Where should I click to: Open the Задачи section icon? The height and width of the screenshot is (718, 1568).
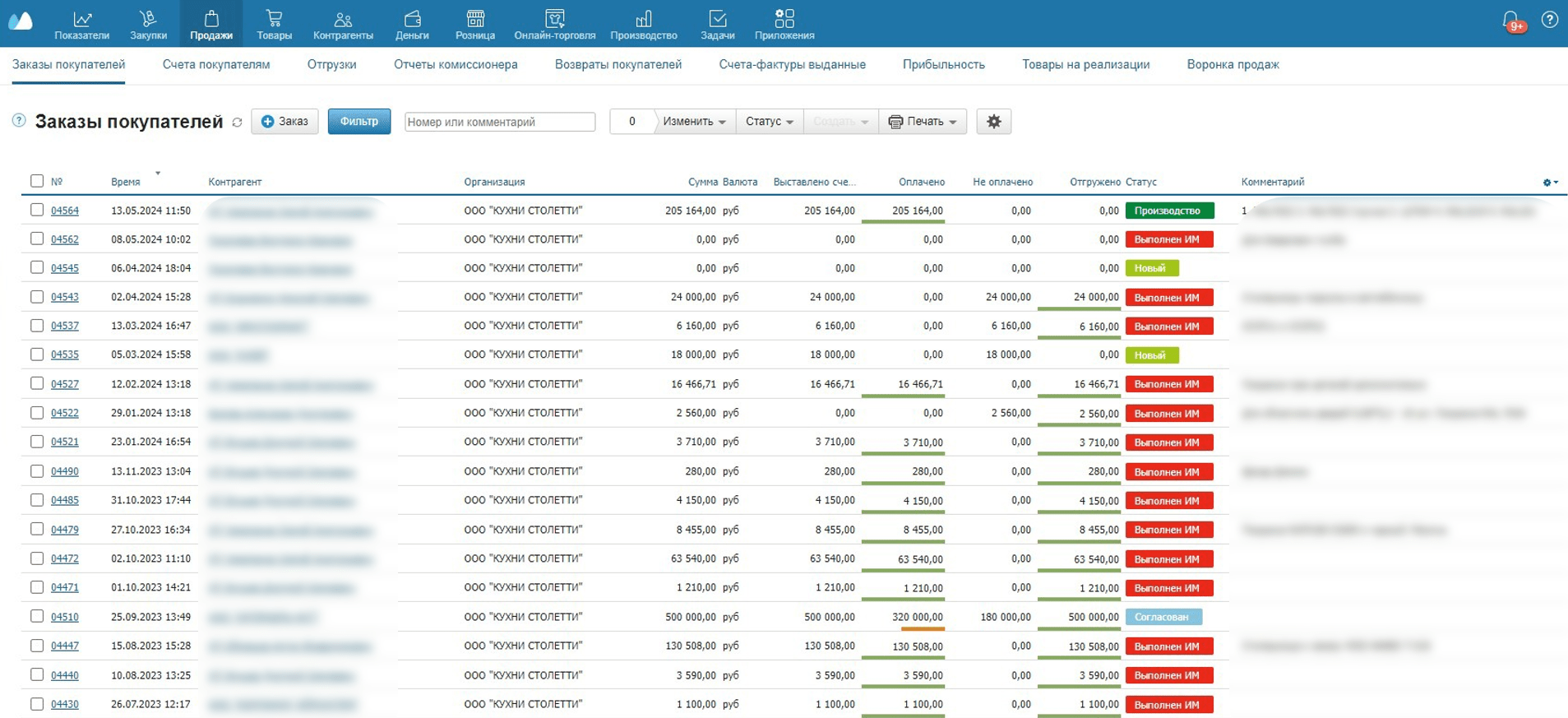point(718,18)
